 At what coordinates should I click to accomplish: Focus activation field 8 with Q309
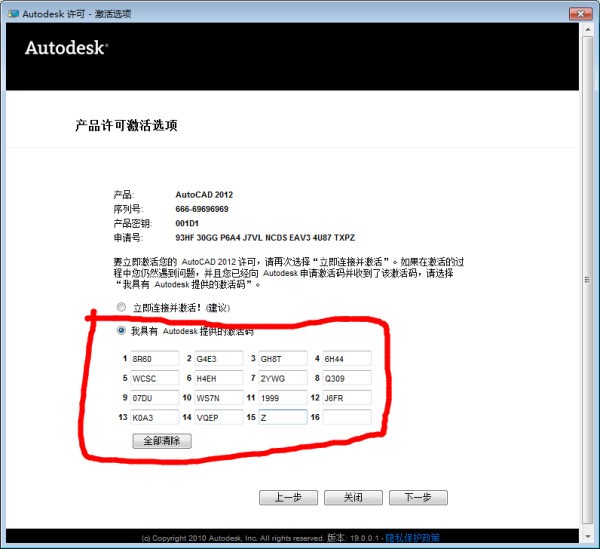point(346,378)
